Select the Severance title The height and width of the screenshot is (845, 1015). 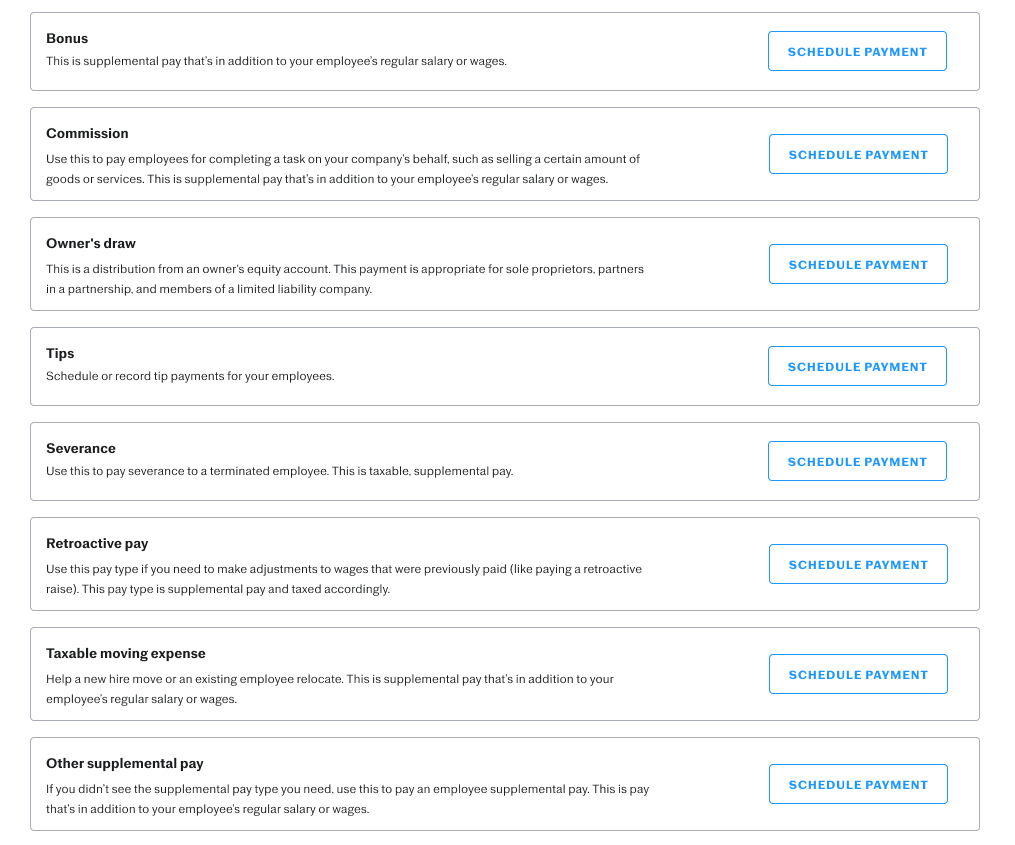pyautogui.click(x=81, y=449)
